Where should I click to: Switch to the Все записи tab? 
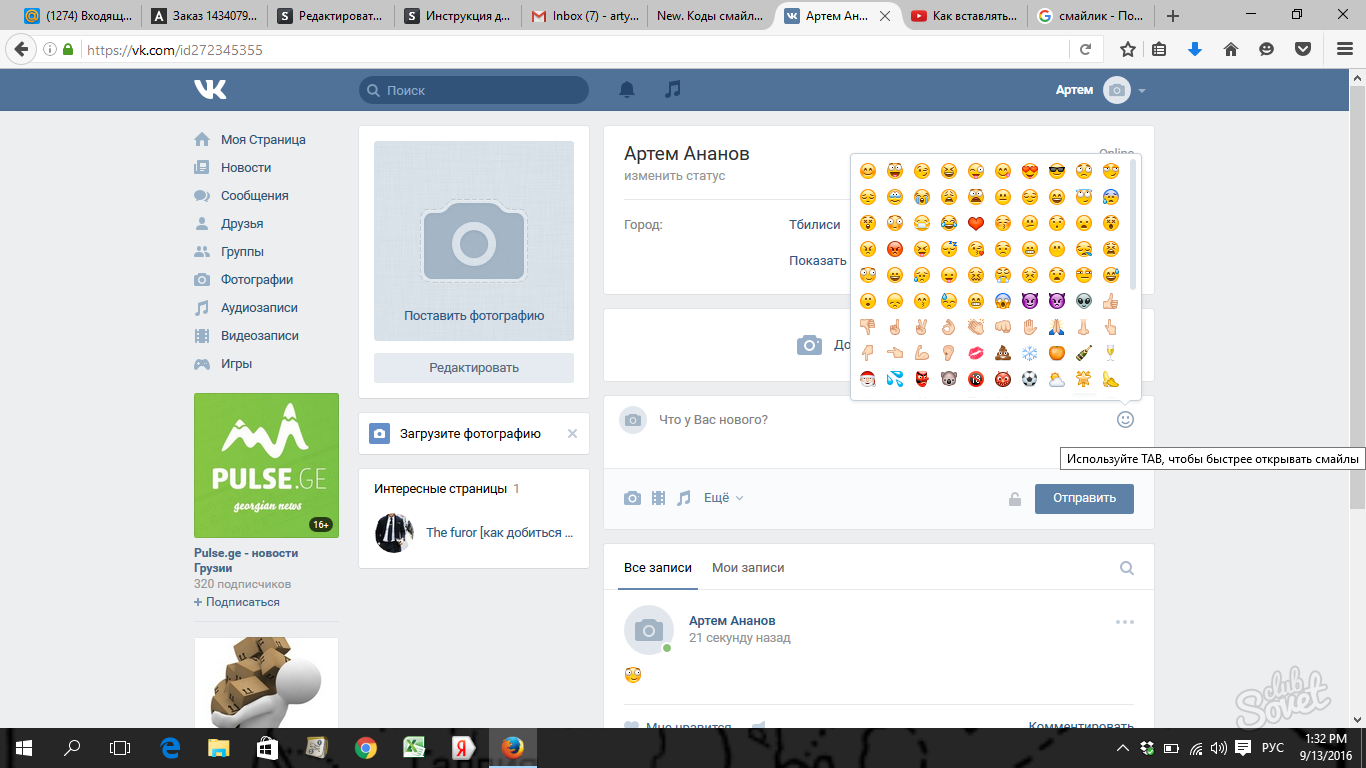click(658, 568)
